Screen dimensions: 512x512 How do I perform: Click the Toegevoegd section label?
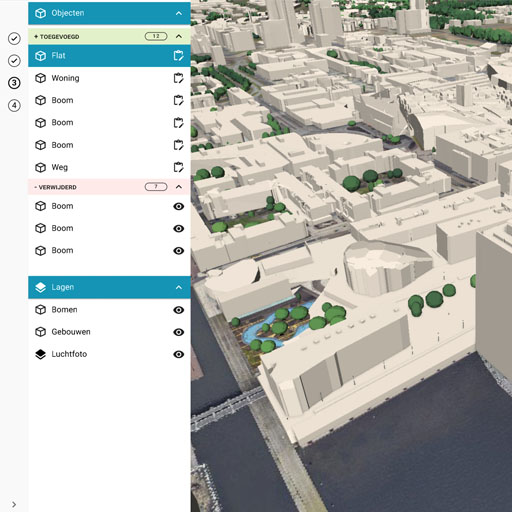point(57,37)
